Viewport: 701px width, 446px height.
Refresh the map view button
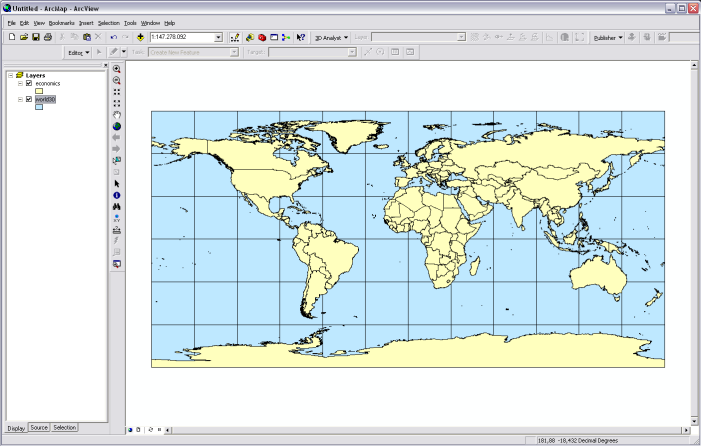click(151, 430)
